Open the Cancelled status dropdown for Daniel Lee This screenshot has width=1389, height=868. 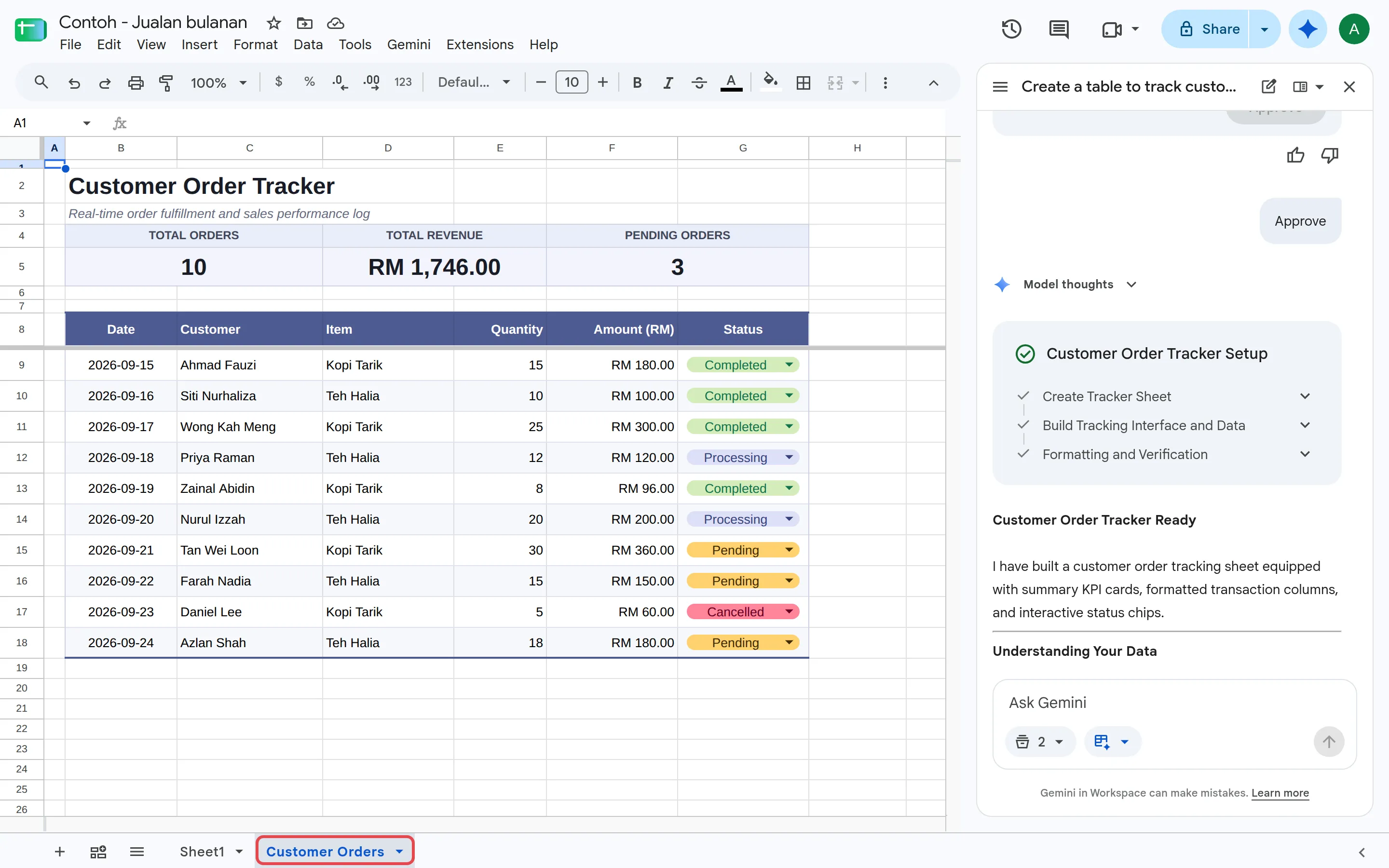(789, 611)
